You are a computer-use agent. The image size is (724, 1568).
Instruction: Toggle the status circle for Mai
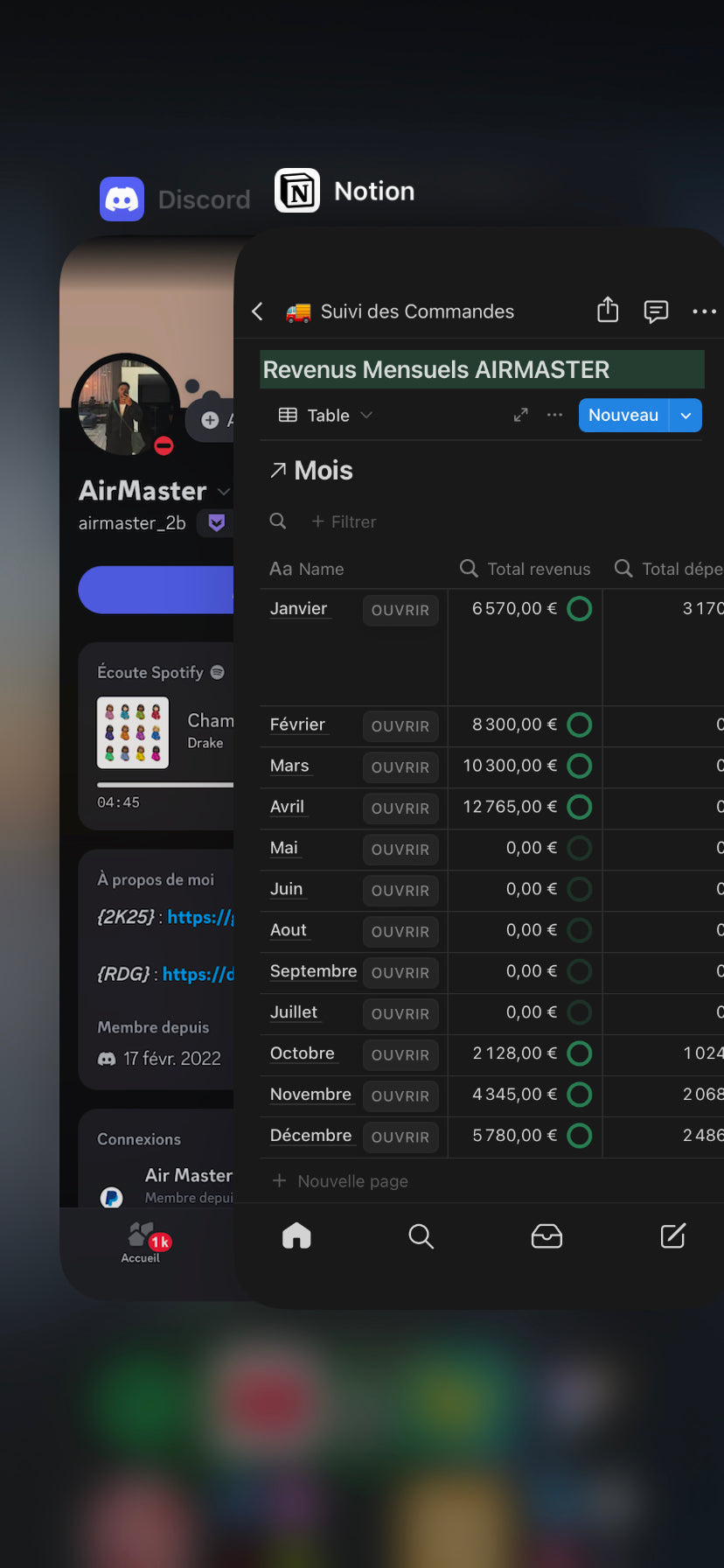[579, 848]
